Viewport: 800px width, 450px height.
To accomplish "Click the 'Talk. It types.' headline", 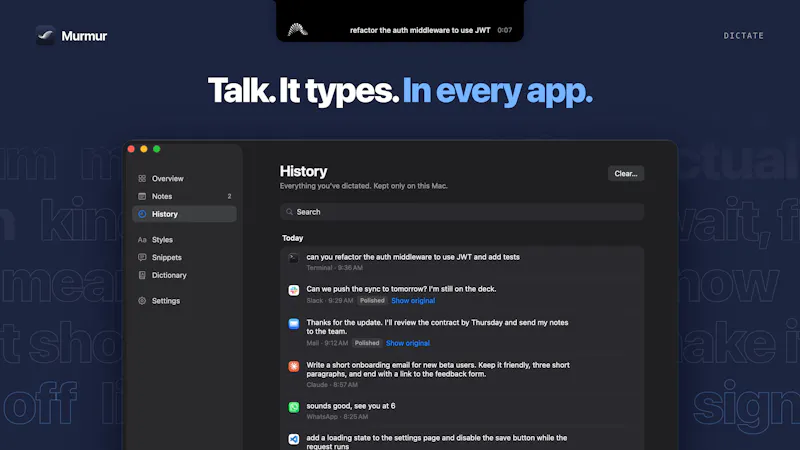I will tap(303, 91).
